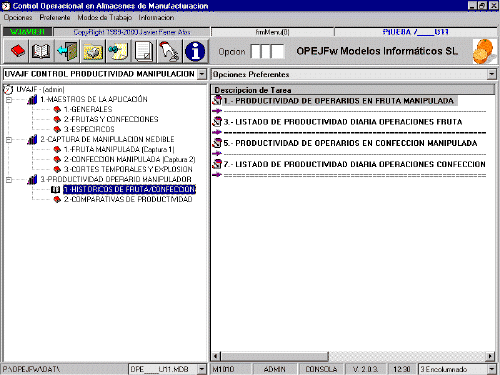Click the chart icon of 2-CAPTURA DE MANIPULACION
The height and width of the screenshot is (375, 500).
pyautogui.click(x=32, y=139)
